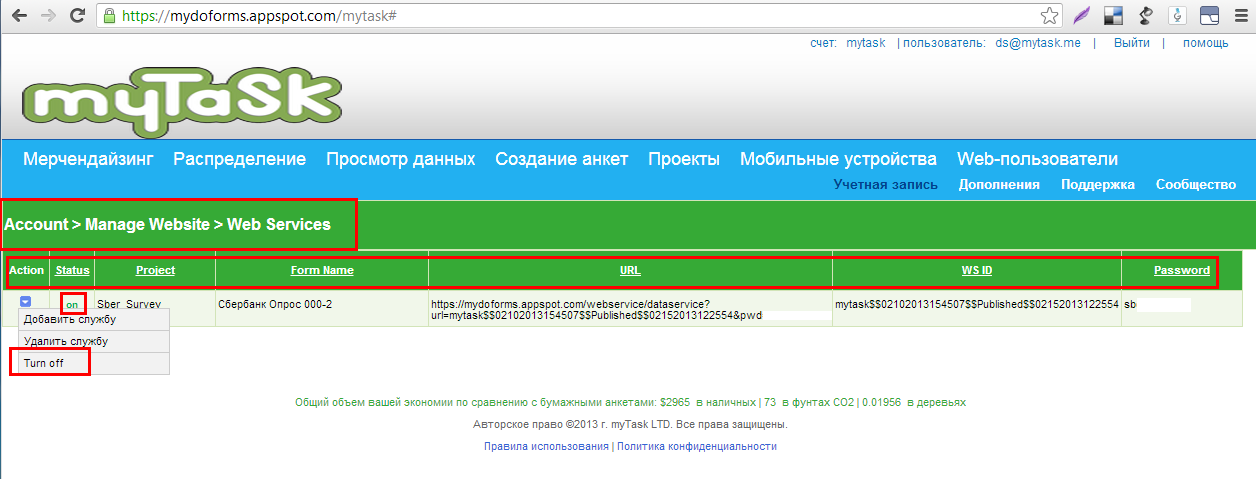Choose 'Удалить службу' from the action menu

click(66, 341)
